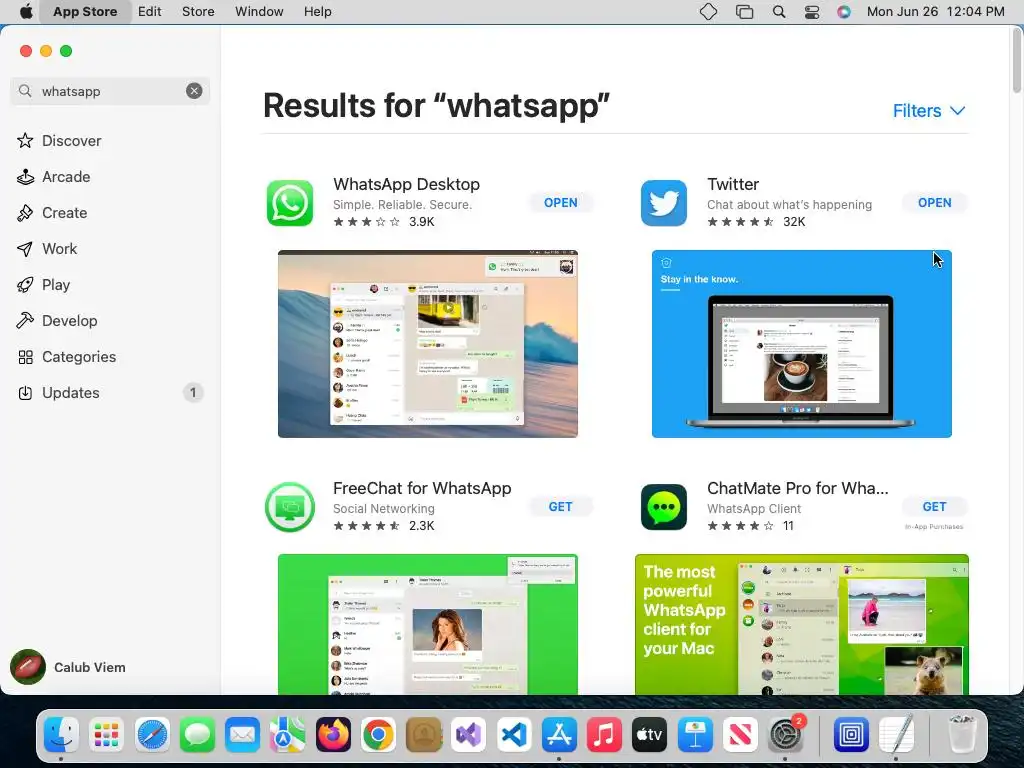Open Calub Viem account profile

click(x=69, y=667)
